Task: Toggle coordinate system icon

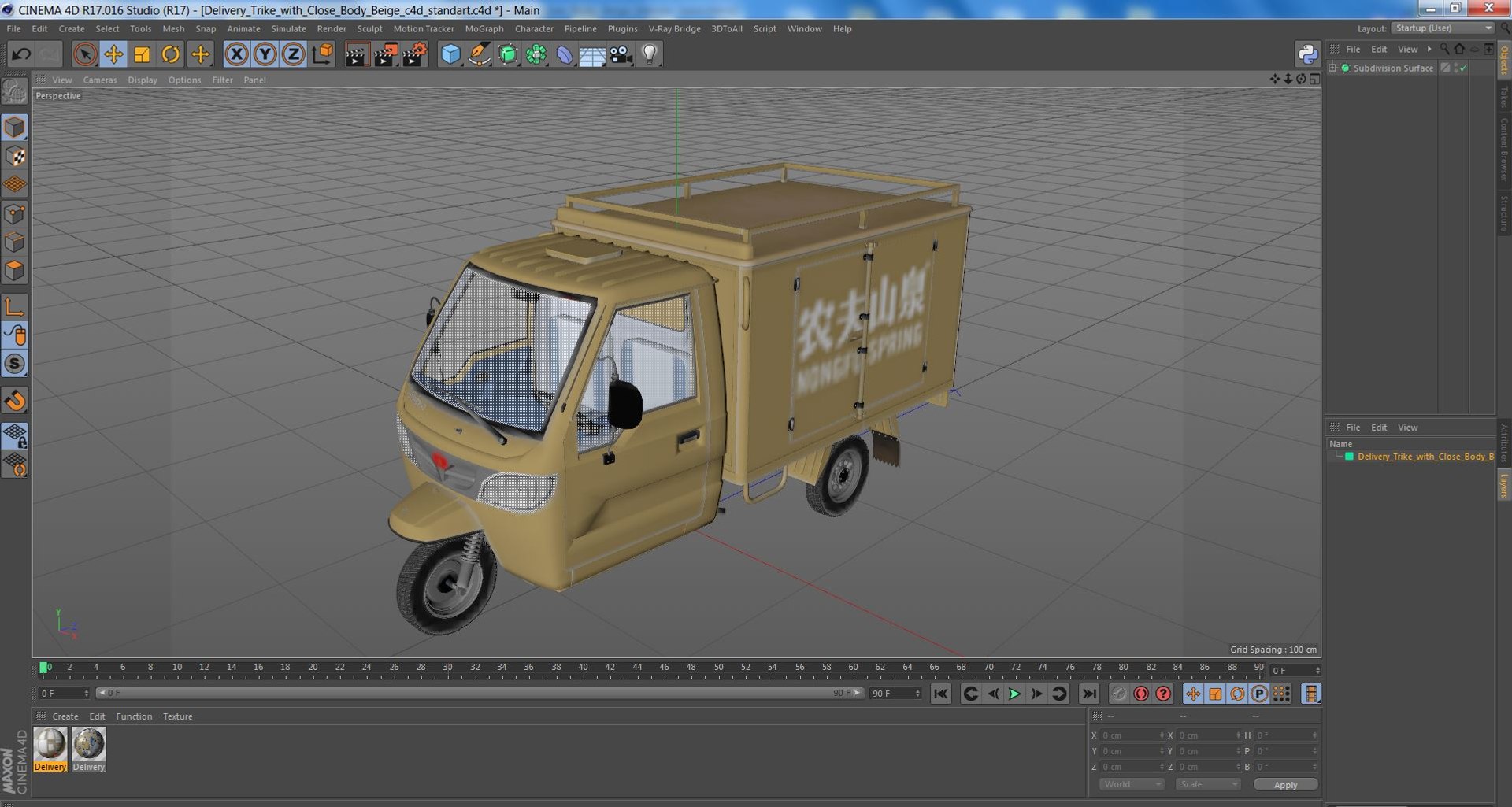Action: coord(322,54)
